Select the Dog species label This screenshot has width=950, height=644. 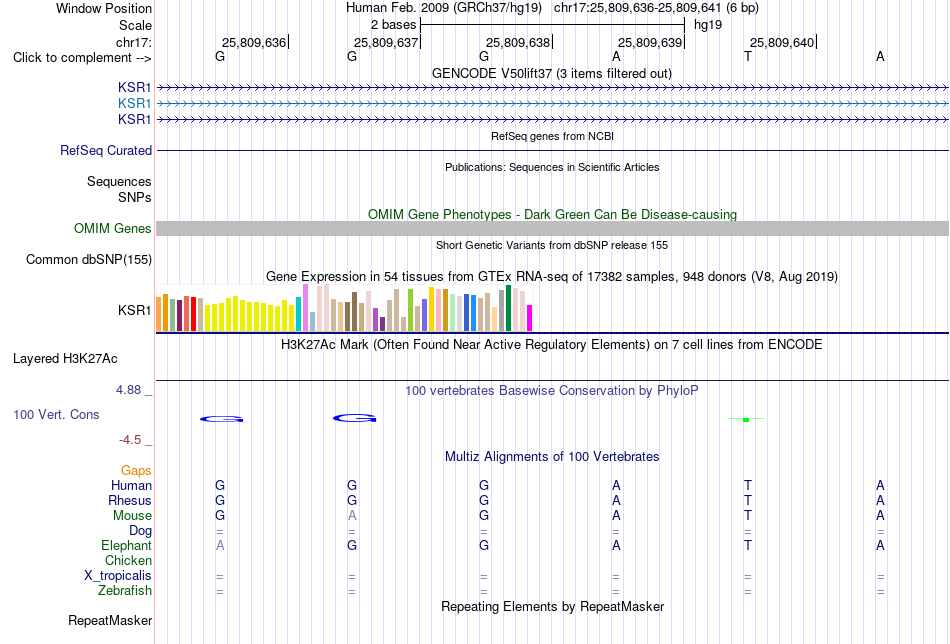click(x=140, y=531)
